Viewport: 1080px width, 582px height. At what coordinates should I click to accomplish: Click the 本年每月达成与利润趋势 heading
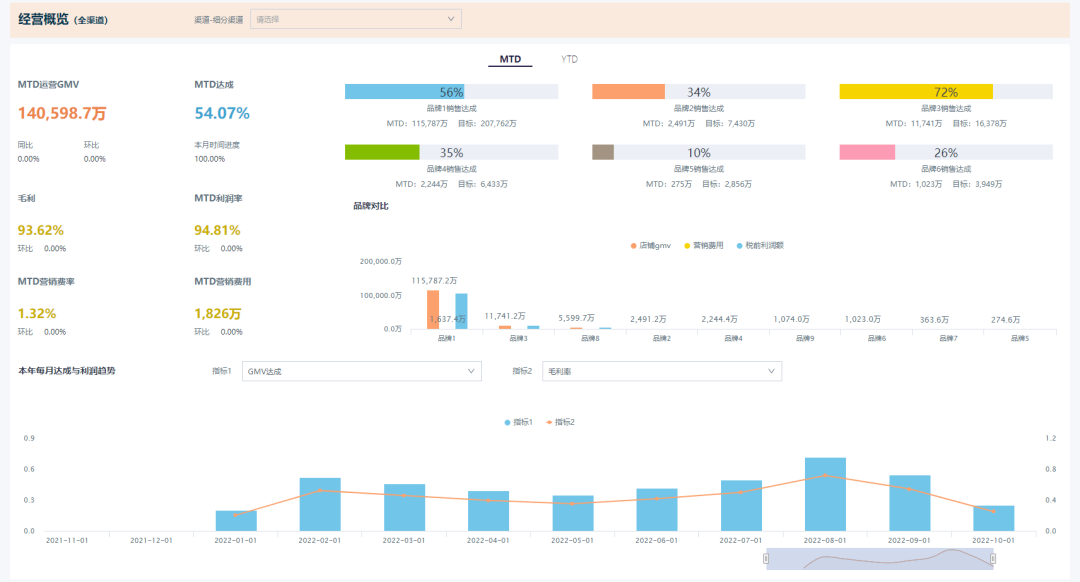[x=67, y=371]
